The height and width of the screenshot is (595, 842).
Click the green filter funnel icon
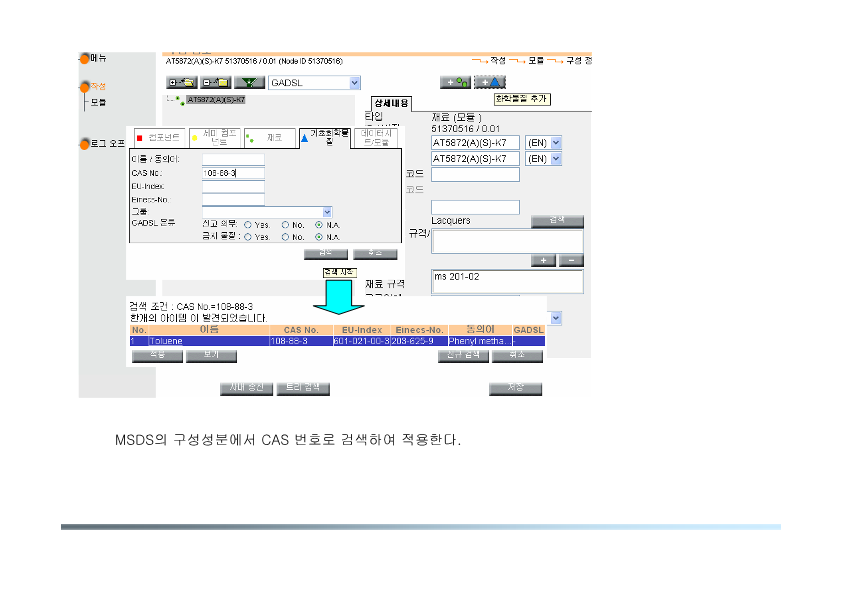point(249,83)
